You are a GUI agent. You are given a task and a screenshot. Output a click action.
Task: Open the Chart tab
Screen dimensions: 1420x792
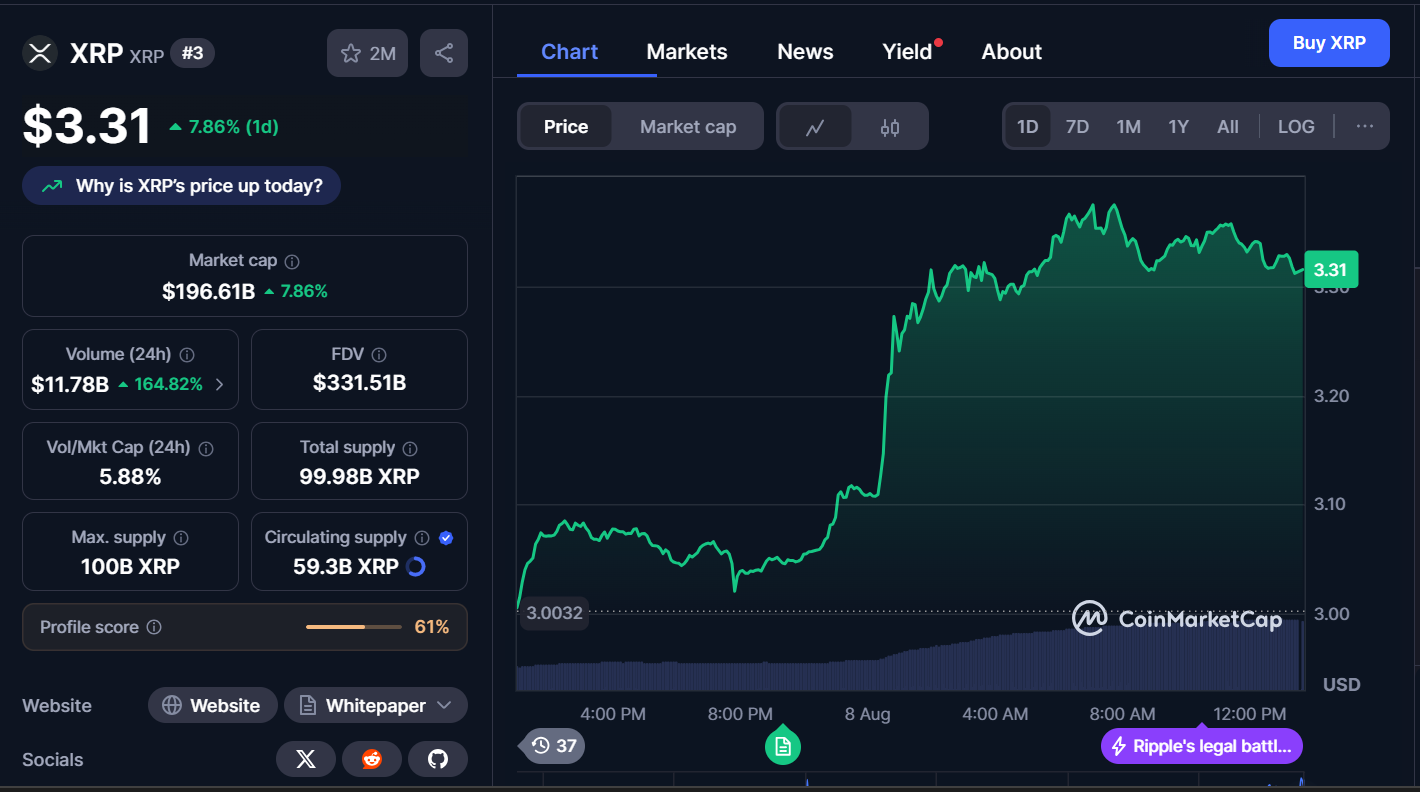tap(570, 52)
